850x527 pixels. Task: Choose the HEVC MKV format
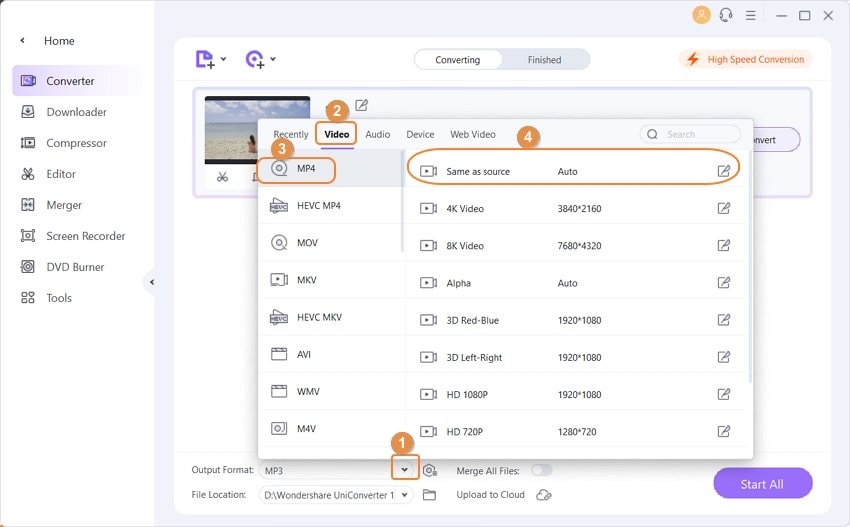331,317
